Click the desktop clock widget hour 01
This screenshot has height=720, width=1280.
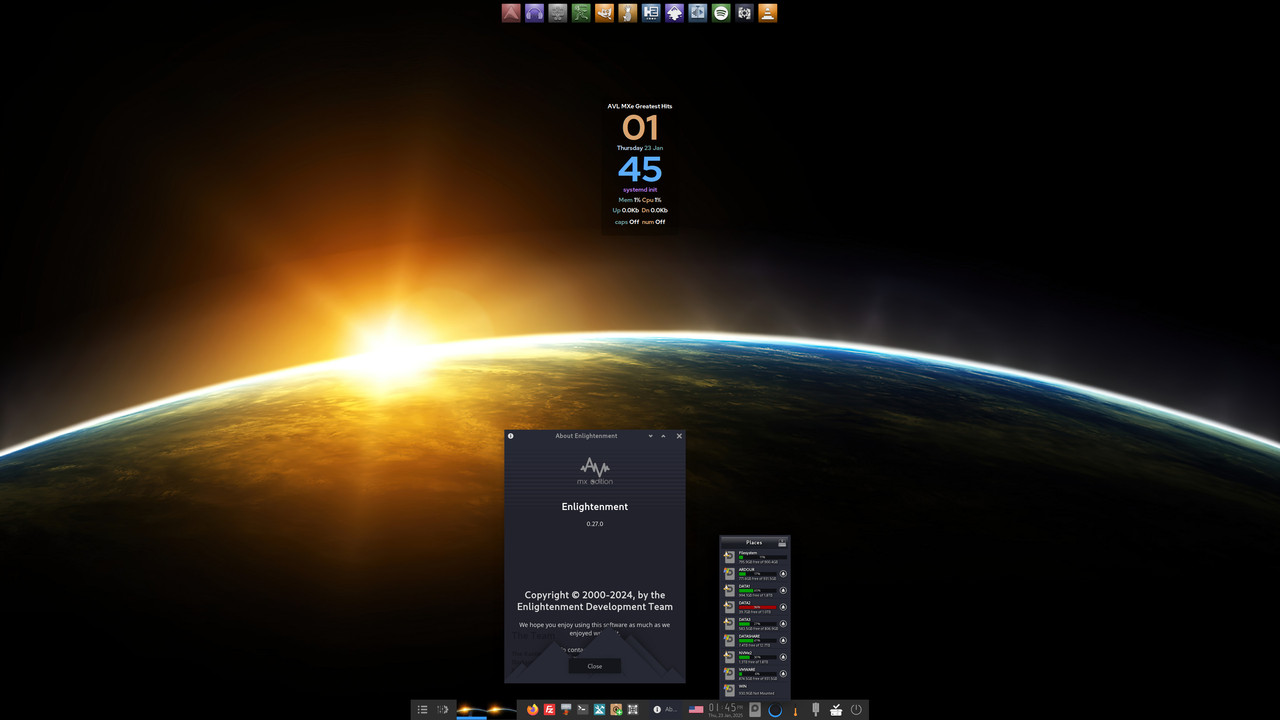640,128
